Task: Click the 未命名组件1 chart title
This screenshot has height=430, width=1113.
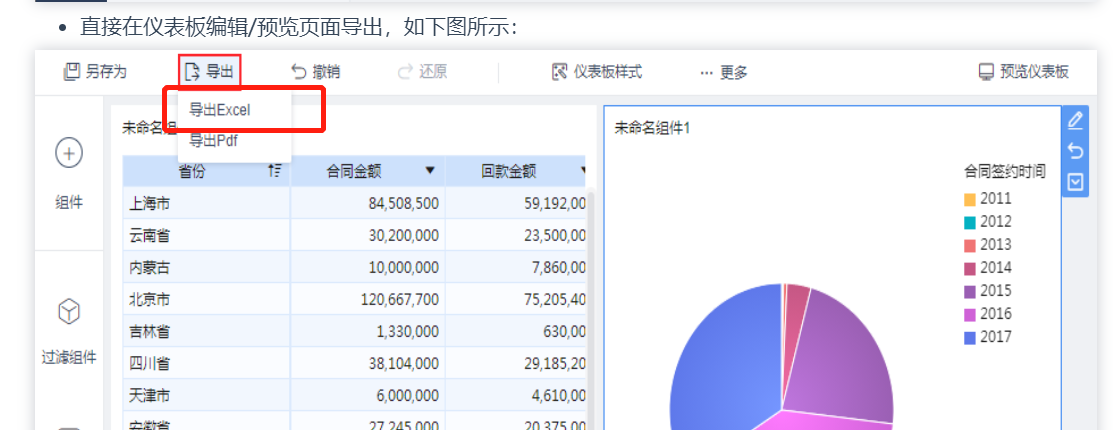Action: [652, 128]
